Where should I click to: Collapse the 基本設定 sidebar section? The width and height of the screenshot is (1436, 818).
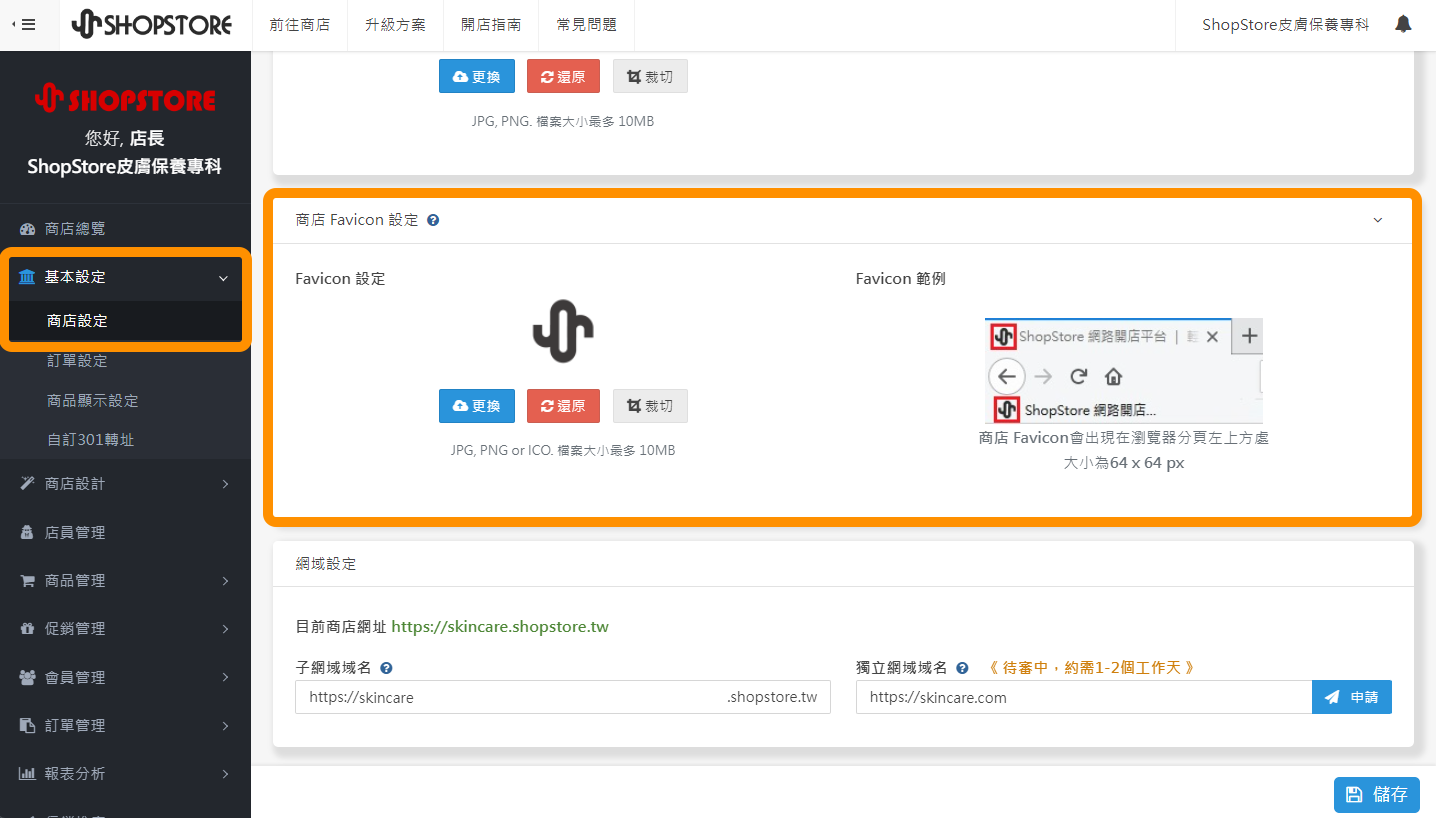[125, 277]
